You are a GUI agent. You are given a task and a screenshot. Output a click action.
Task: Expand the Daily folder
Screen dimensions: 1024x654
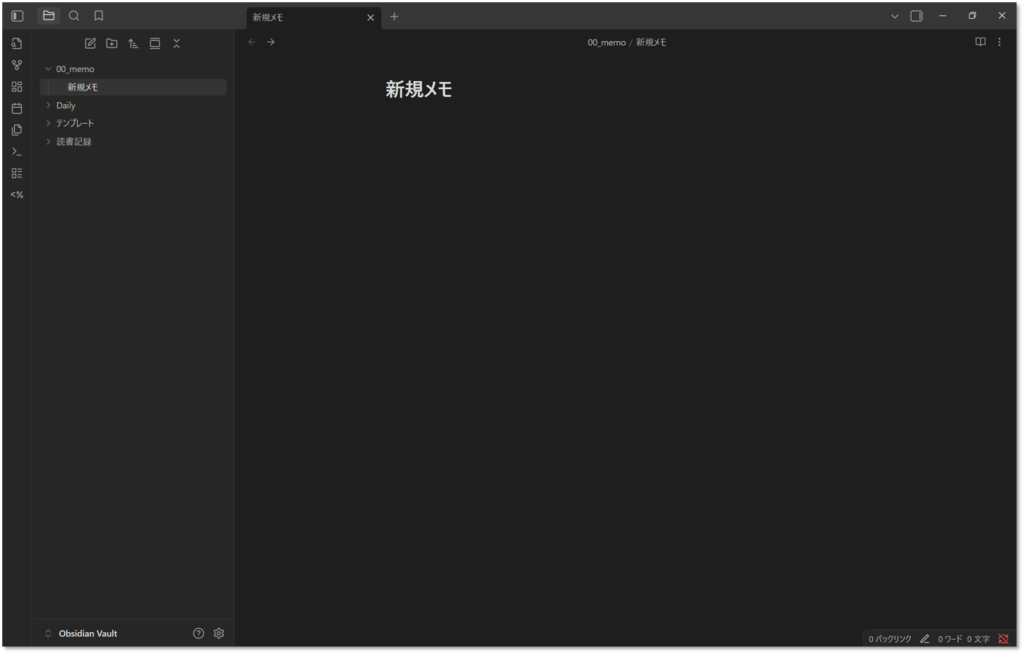[x=48, y=105]
